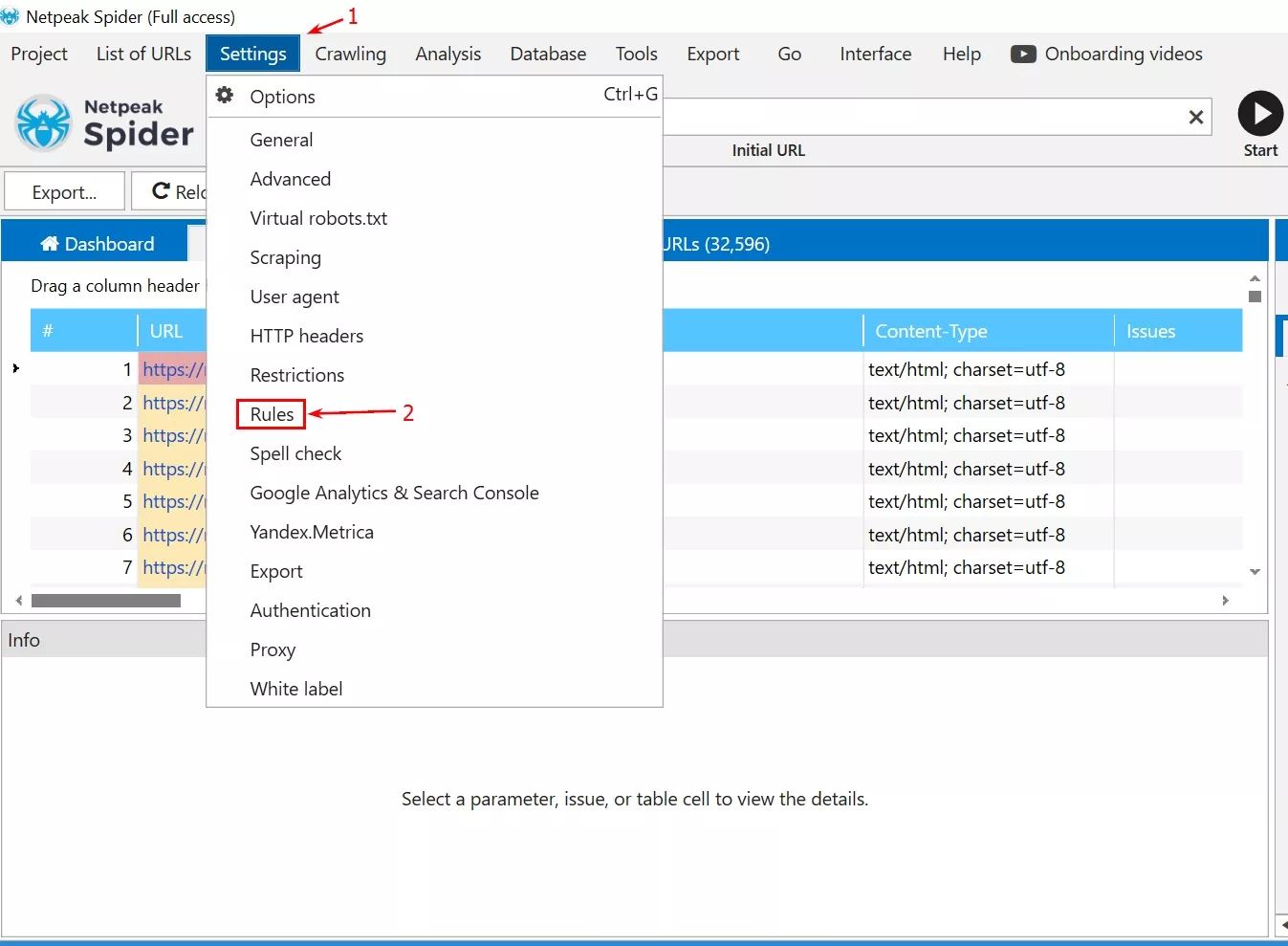Click the table scroll down arrow

(1255, 572)
